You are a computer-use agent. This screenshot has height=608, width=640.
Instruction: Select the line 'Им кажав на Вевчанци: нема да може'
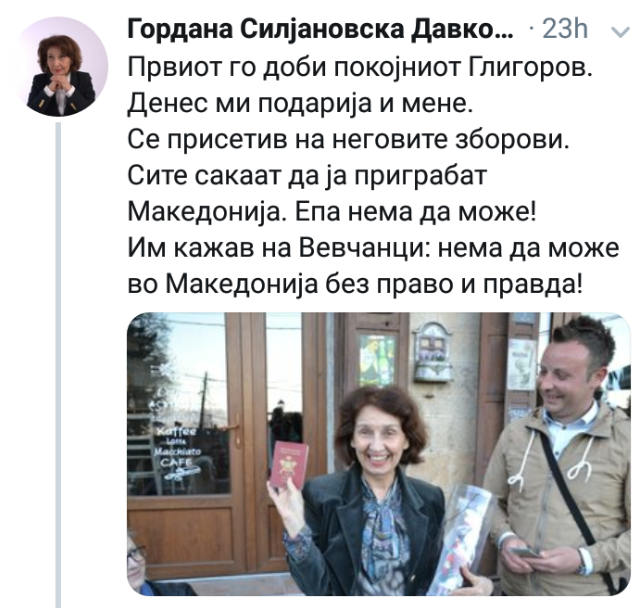(373, 248)
